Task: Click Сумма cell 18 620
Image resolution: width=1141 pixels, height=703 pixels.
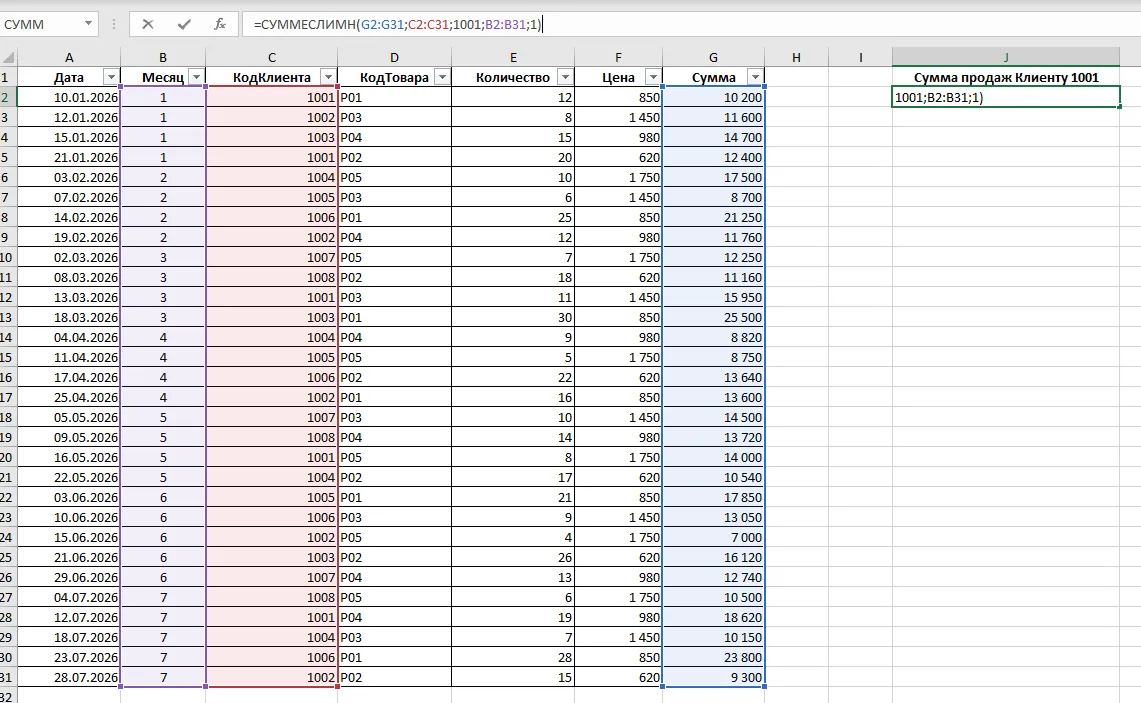Action: pos(713,617)
